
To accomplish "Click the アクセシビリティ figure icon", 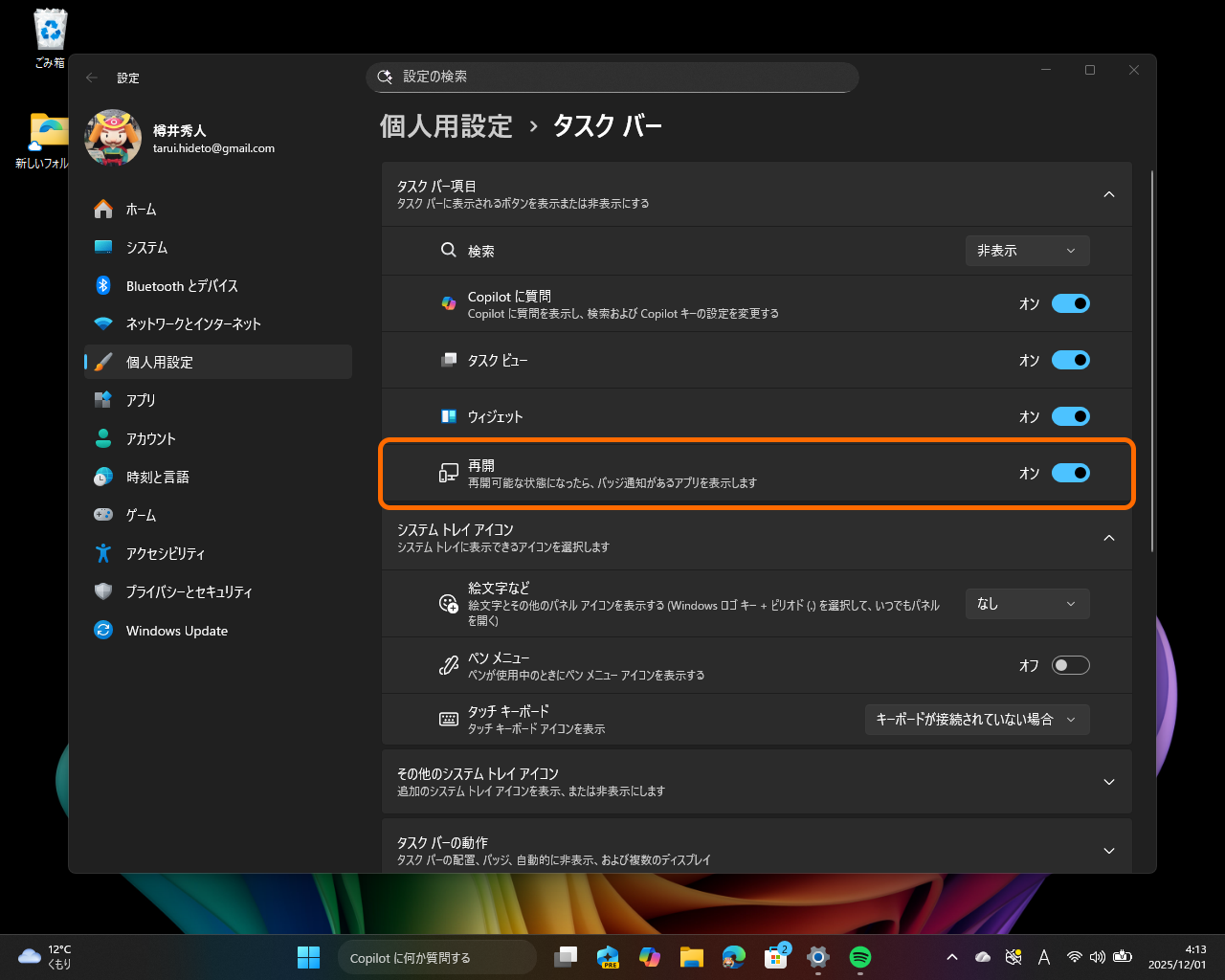I will 103,553.
